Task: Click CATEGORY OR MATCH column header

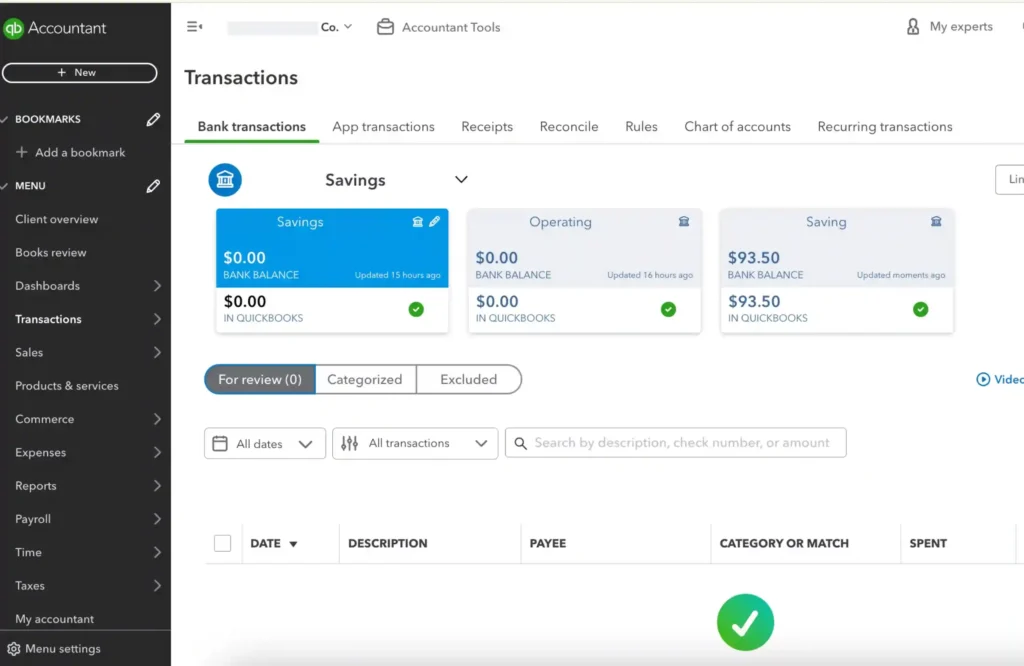Action: click(x=784, y=543)
